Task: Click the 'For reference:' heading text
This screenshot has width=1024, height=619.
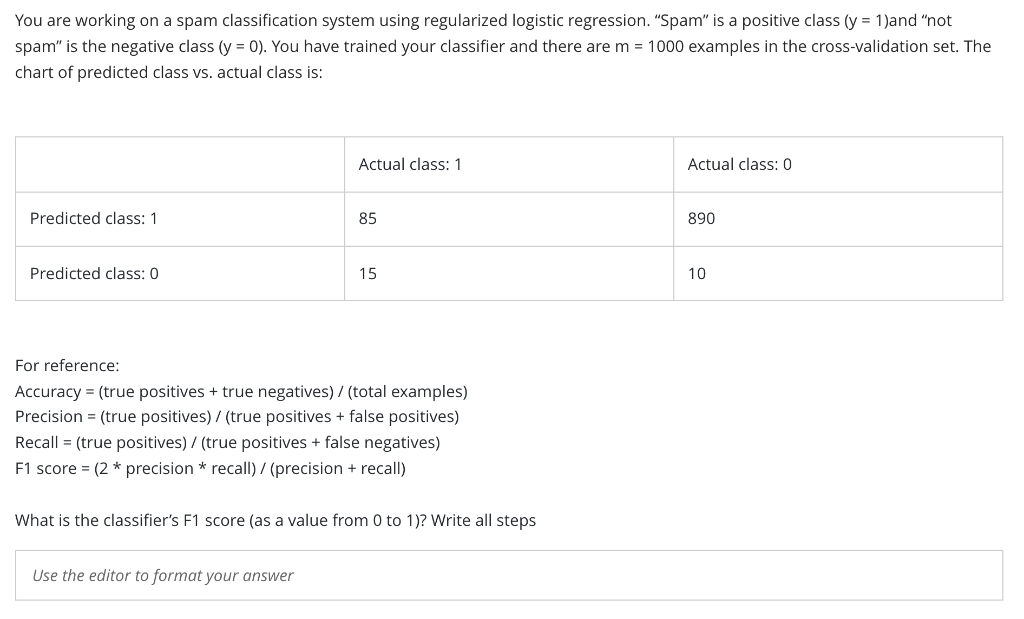Action: click(x=66, y=365)
